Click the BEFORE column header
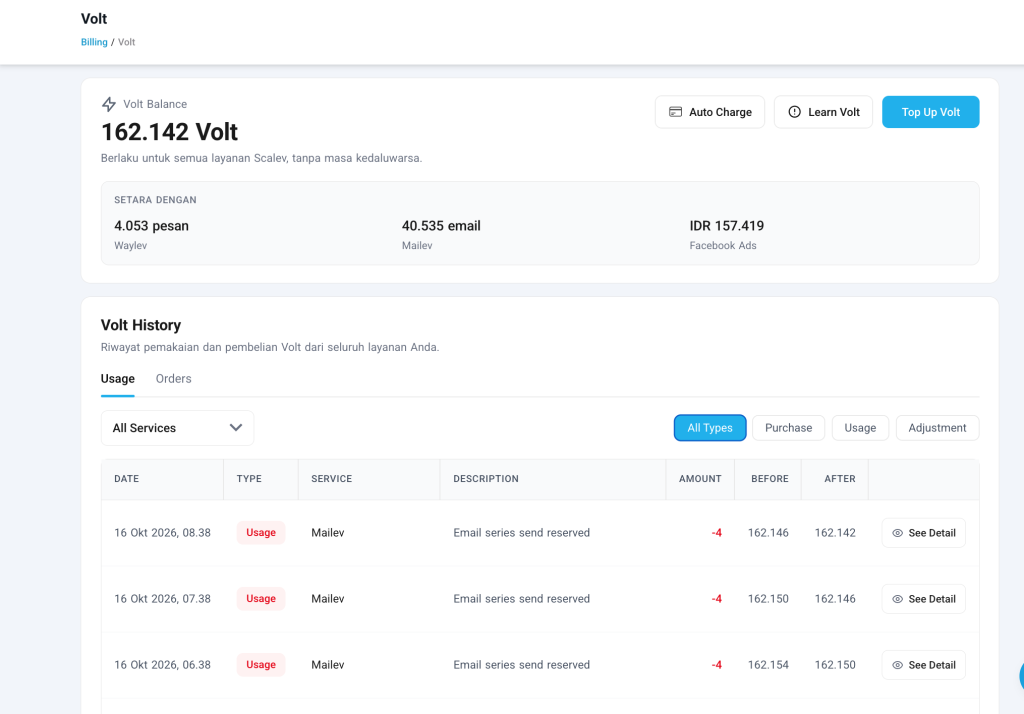The image size is (1024, 714). 770,479
